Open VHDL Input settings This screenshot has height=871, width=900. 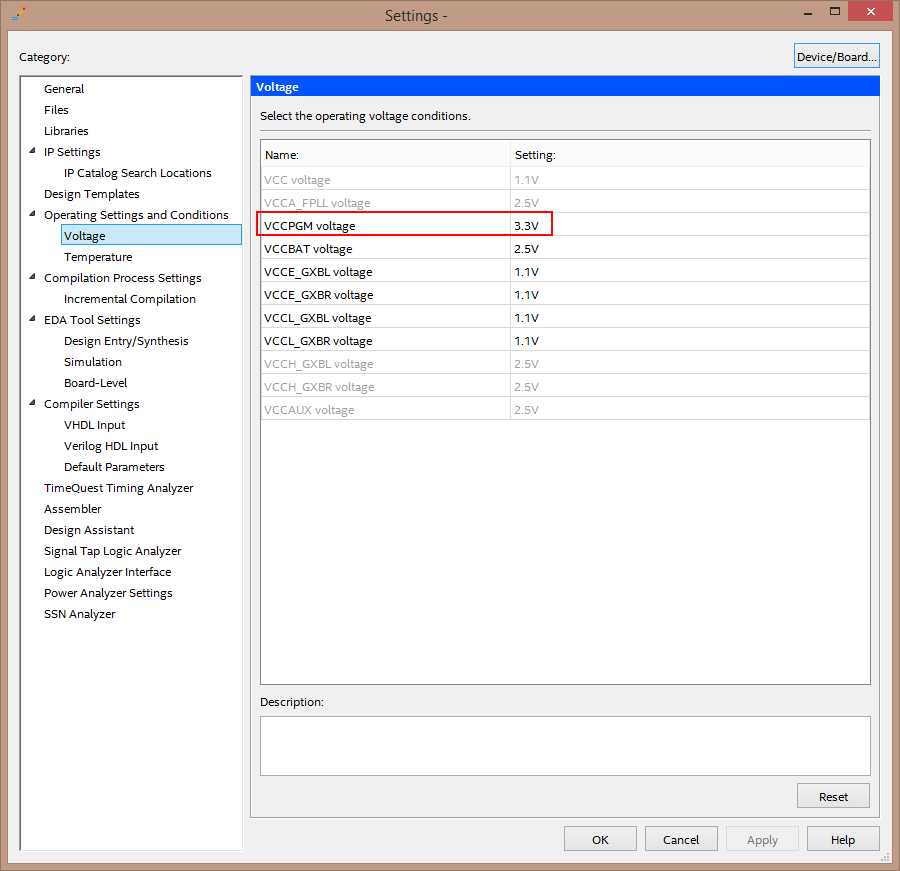pos(95,425)
